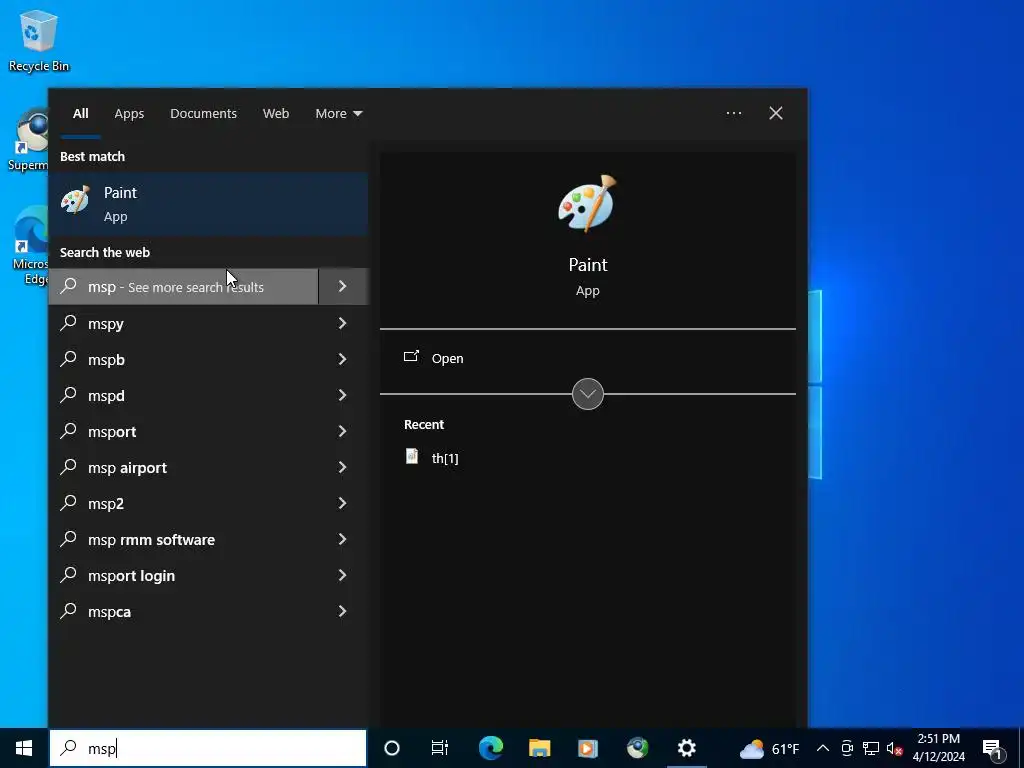
Task: Expand arrow beside 'mspd' suggestion
Action: 343,395
